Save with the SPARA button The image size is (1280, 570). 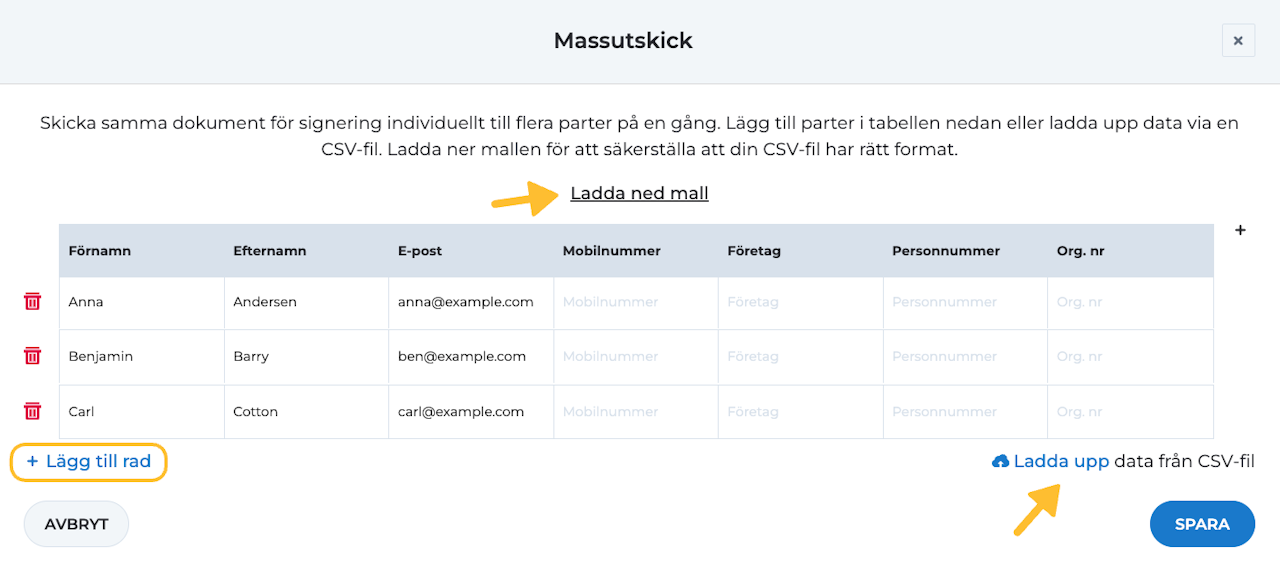coord(1202,524)
